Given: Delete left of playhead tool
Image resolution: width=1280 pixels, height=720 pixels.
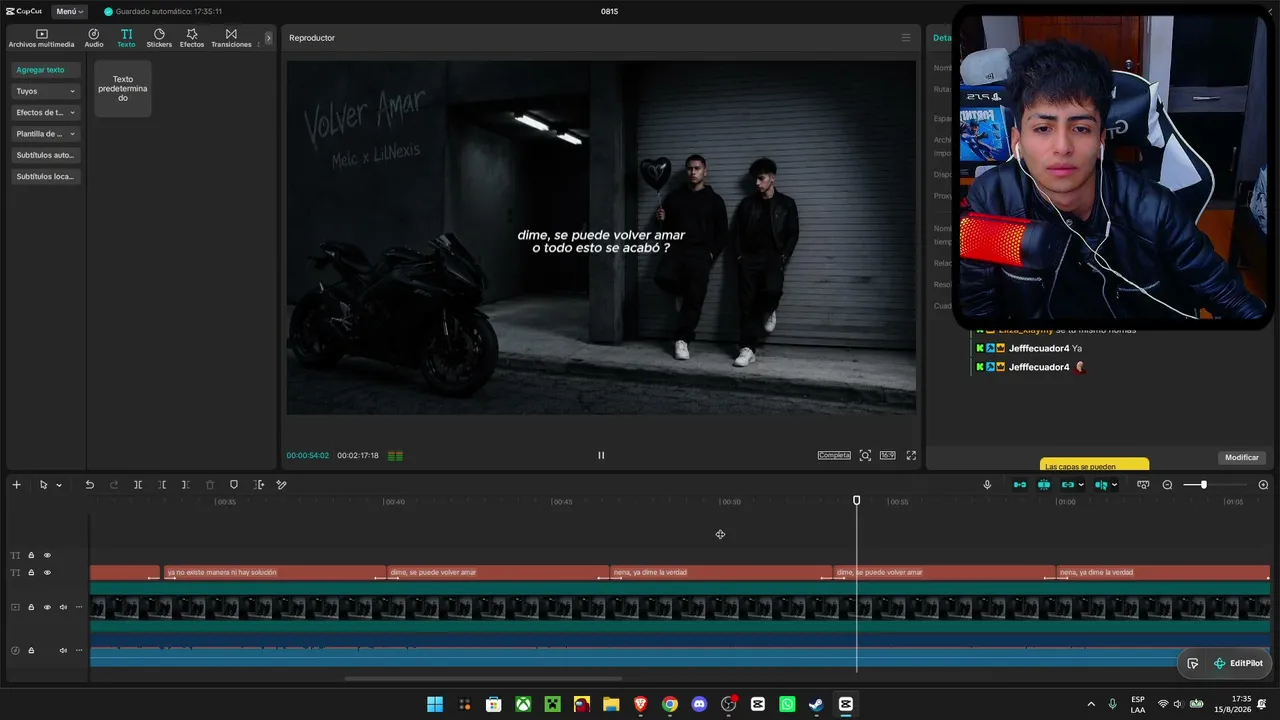Looking at the screenshot, I should (162, 485).
